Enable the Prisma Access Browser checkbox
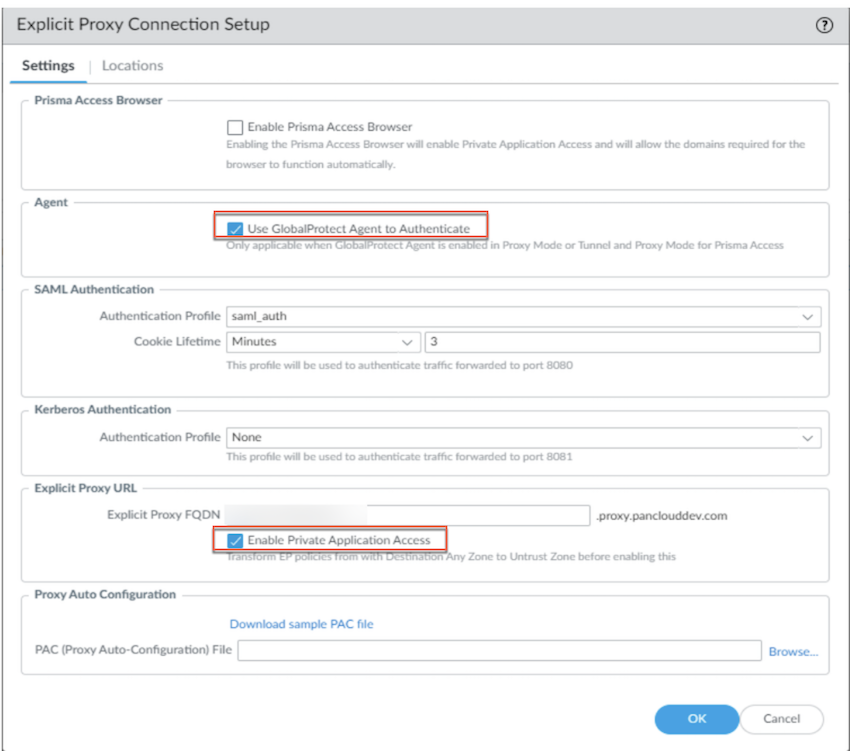 [235, 127]
